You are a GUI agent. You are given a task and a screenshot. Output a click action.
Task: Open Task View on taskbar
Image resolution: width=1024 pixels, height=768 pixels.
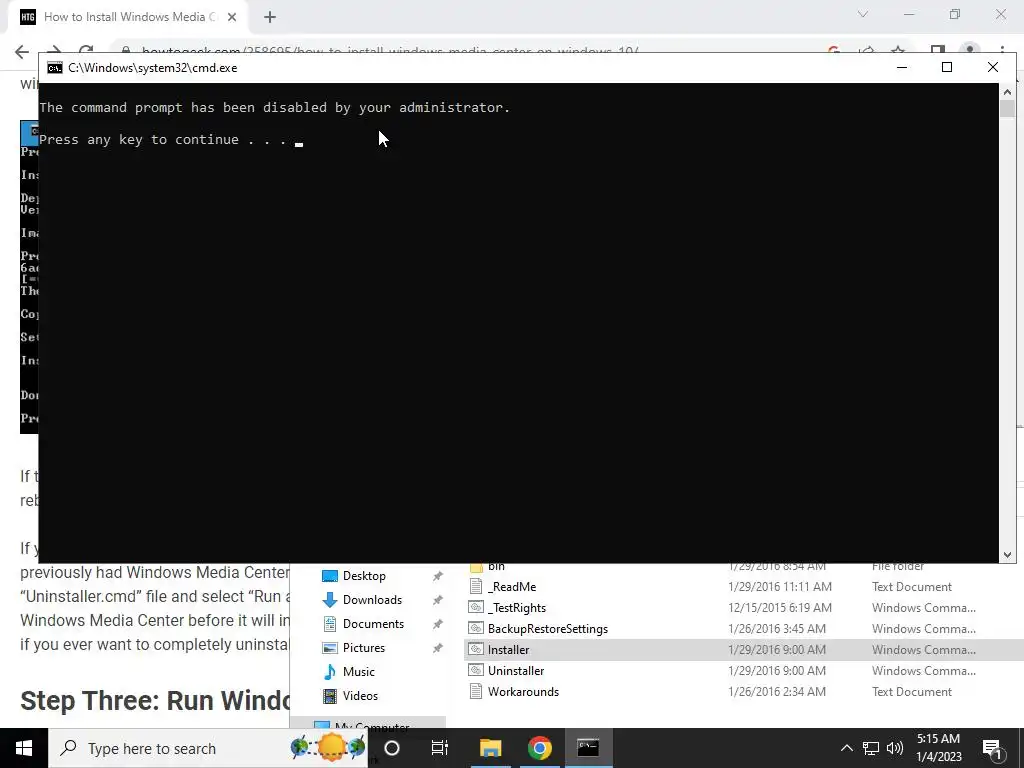pyautogui.click(x=440, y=748)
